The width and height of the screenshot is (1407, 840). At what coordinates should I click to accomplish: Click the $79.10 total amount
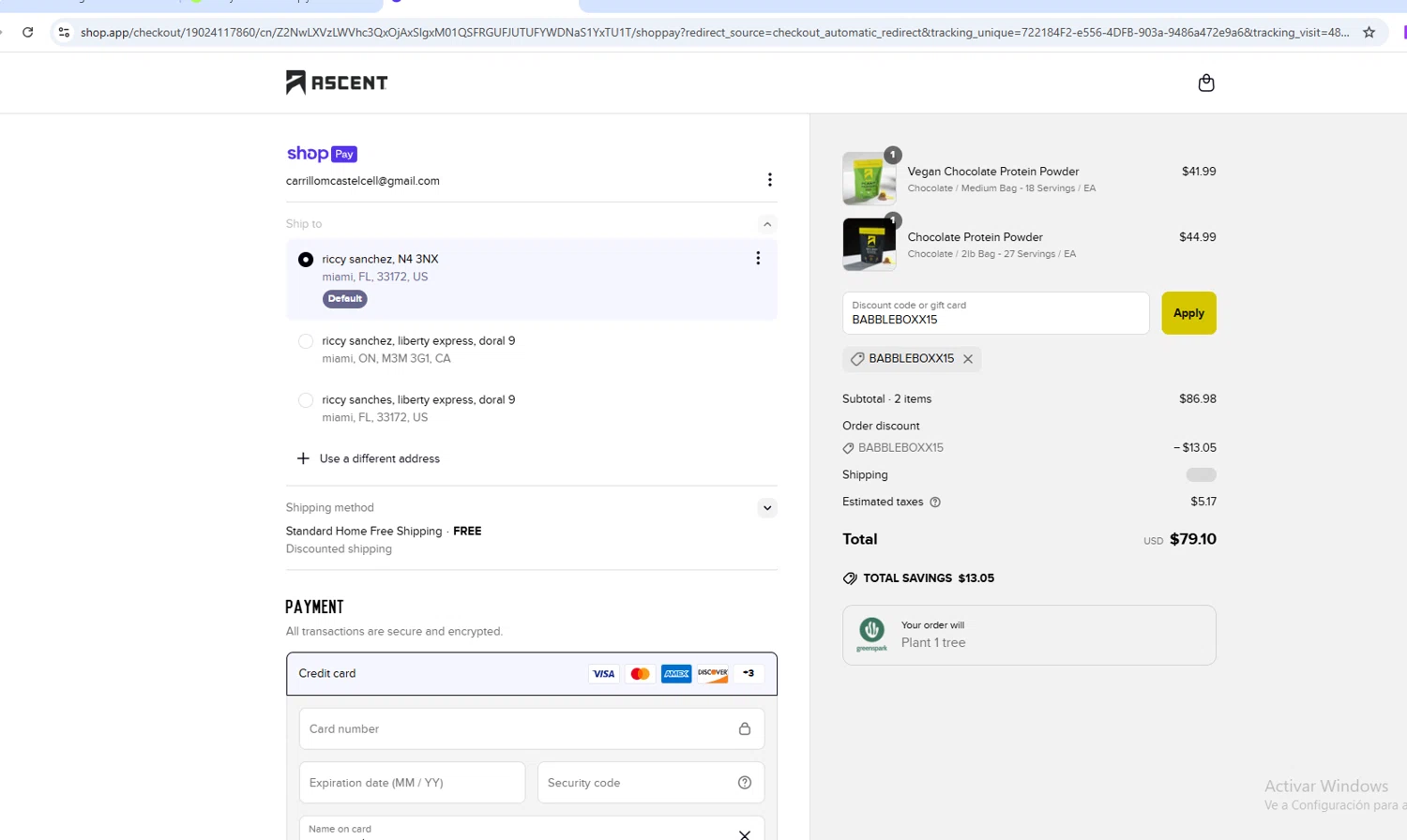[1193, 539]
